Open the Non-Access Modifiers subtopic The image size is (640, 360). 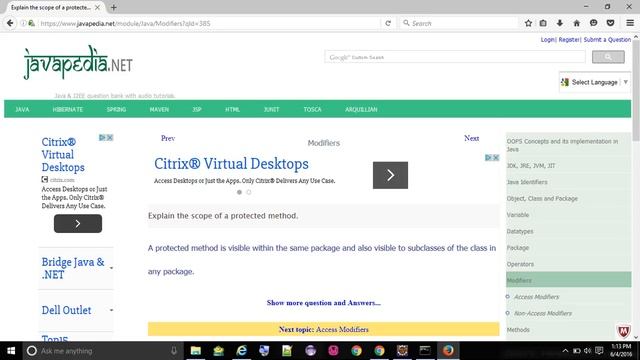coord(543,313)
